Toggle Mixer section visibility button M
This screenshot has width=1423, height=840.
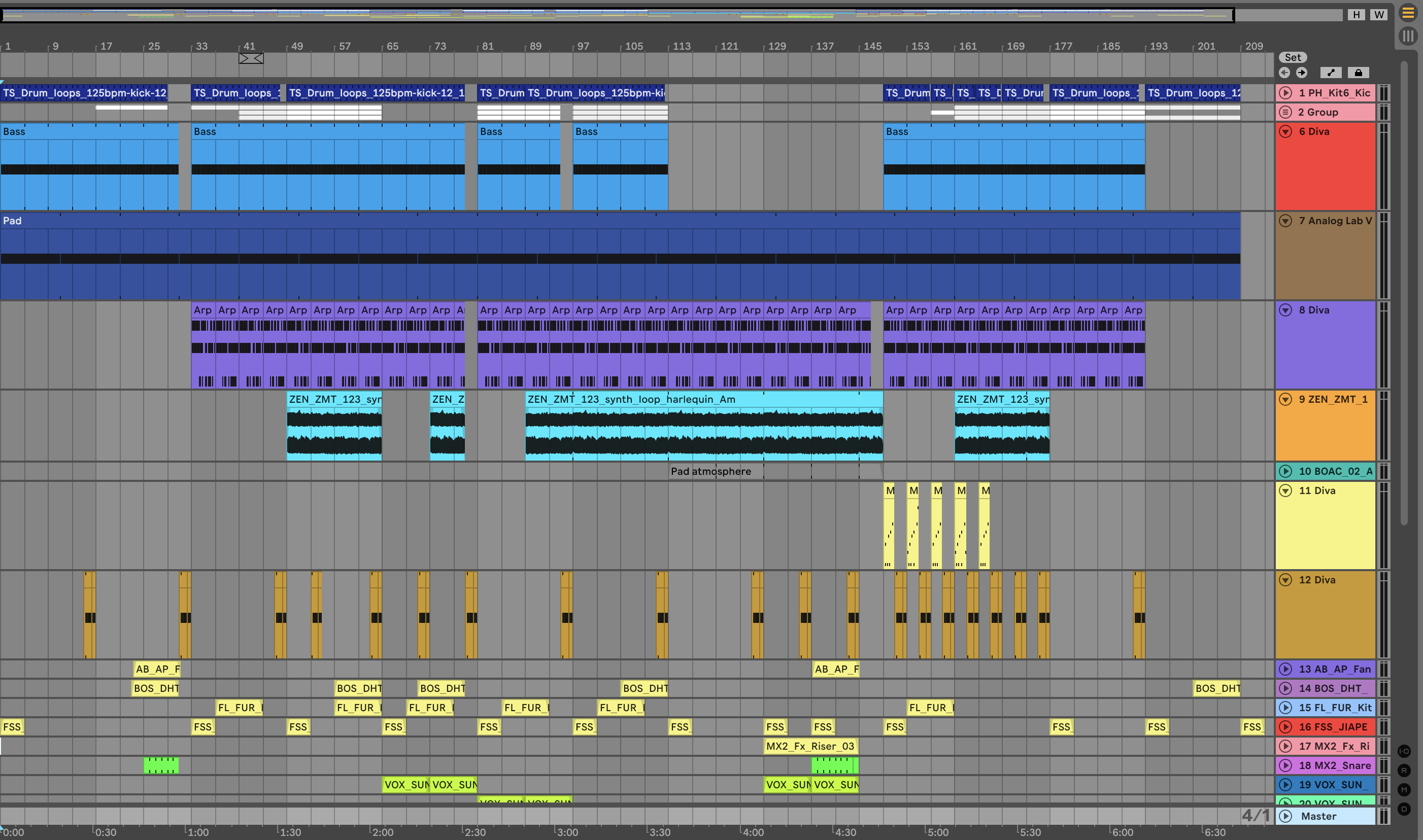tap(1404, 790)
